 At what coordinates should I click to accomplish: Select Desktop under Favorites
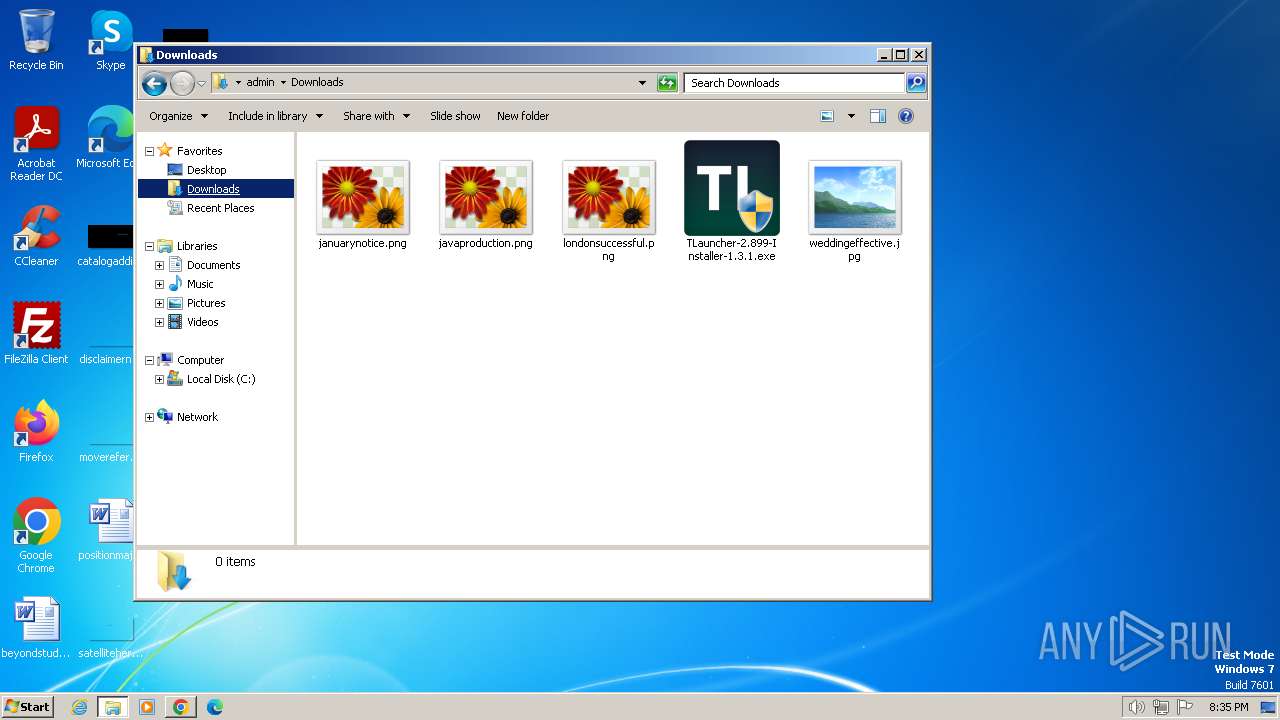(x=206, y=170)
